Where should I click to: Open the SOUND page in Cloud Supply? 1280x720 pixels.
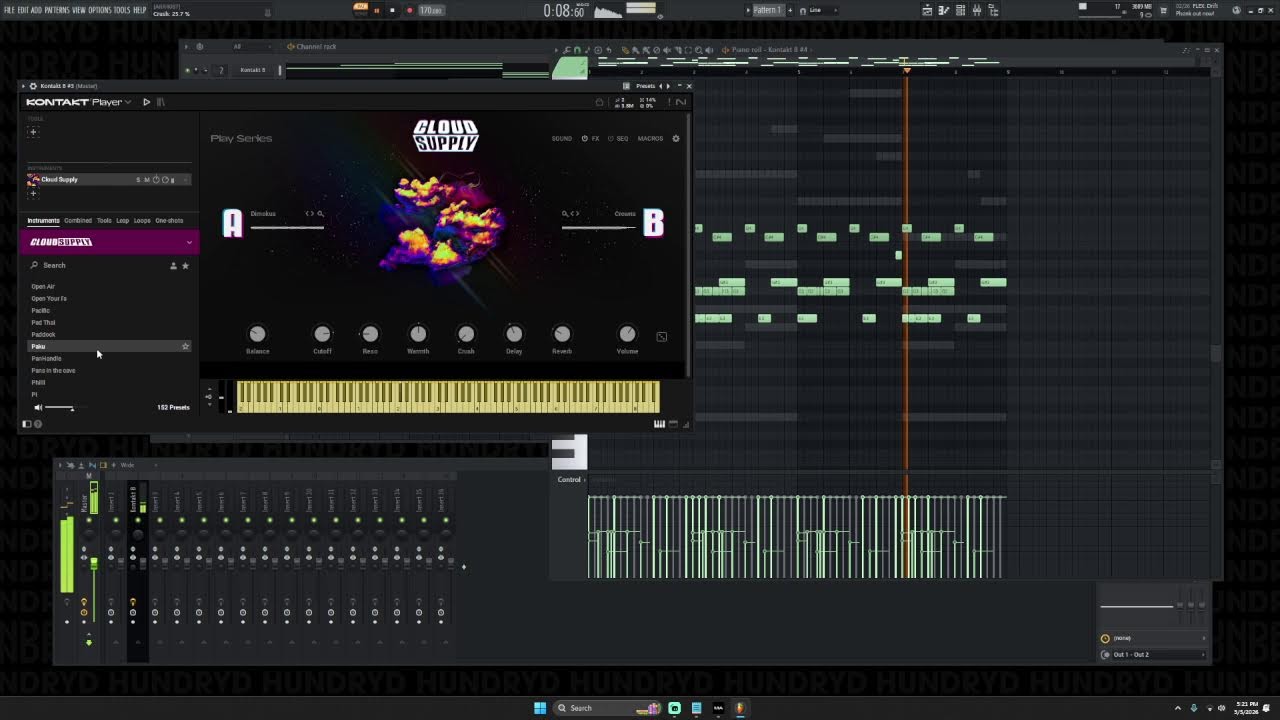pos(562,138)
